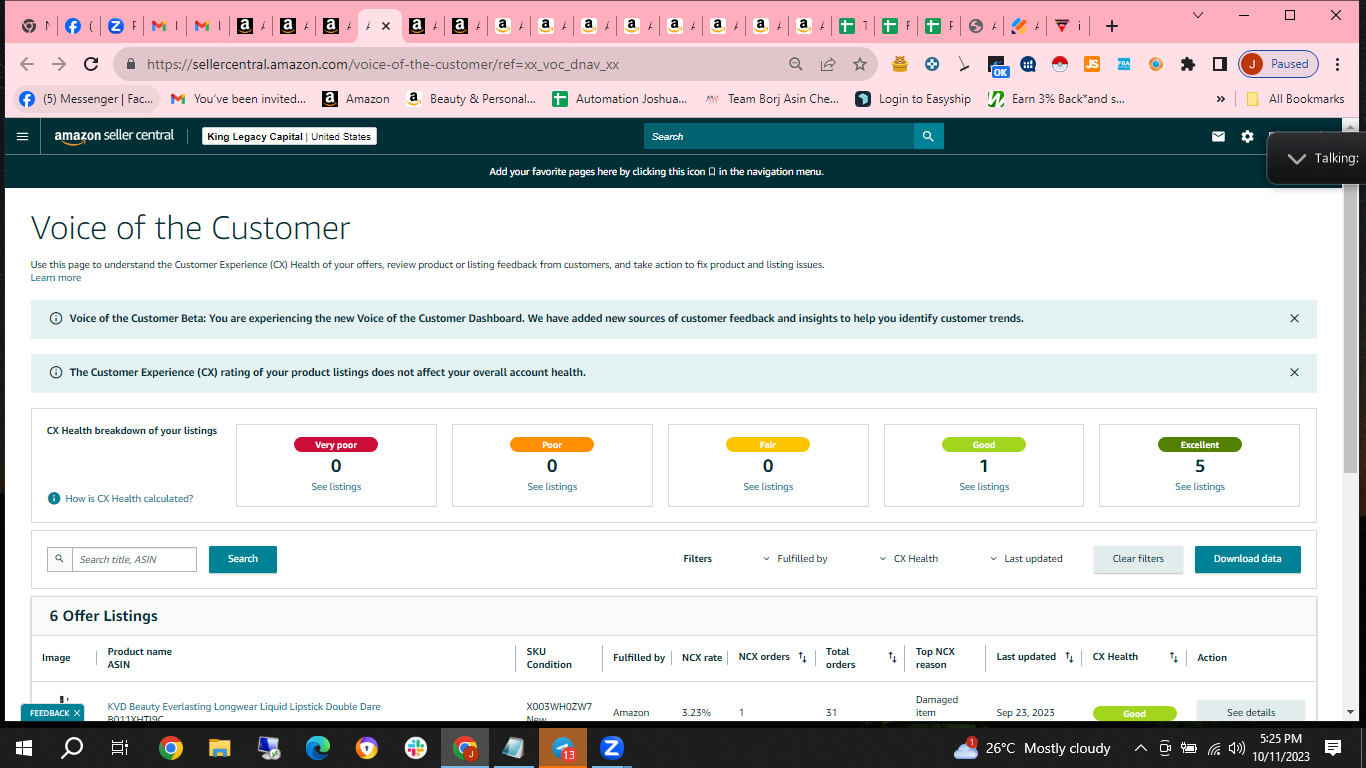Open the orange JS extension icon
Screen dimensions: 1366x768
[1092, 64]
